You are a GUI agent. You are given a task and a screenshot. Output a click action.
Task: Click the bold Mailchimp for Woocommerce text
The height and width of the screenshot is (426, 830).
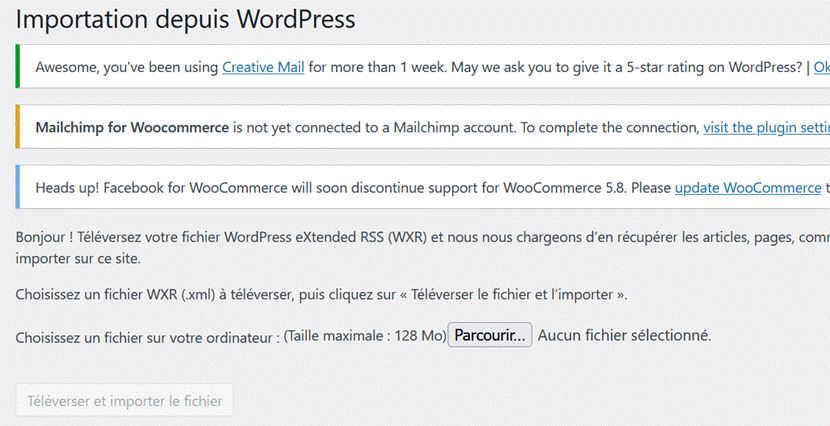click(x=132, y=128)
